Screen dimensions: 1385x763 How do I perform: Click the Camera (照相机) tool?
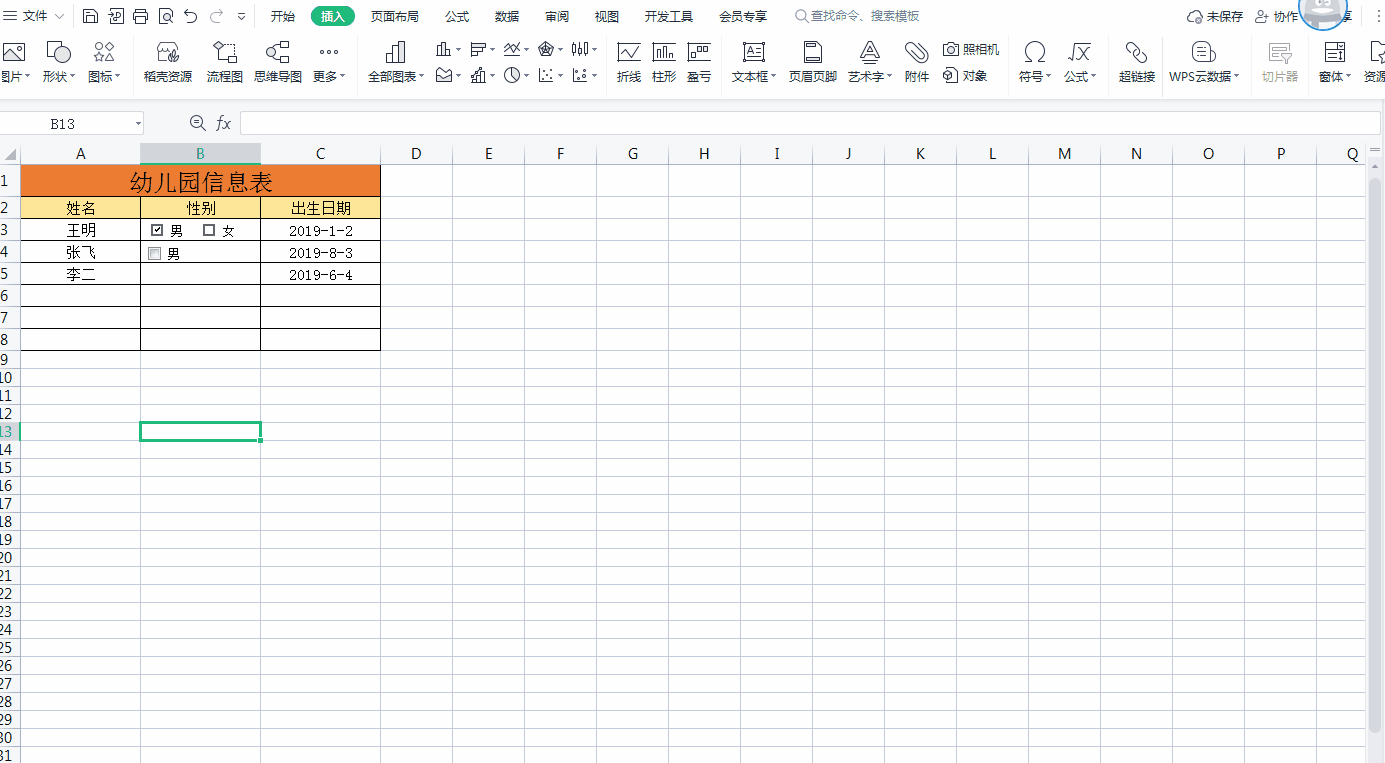tap(971, 49)
